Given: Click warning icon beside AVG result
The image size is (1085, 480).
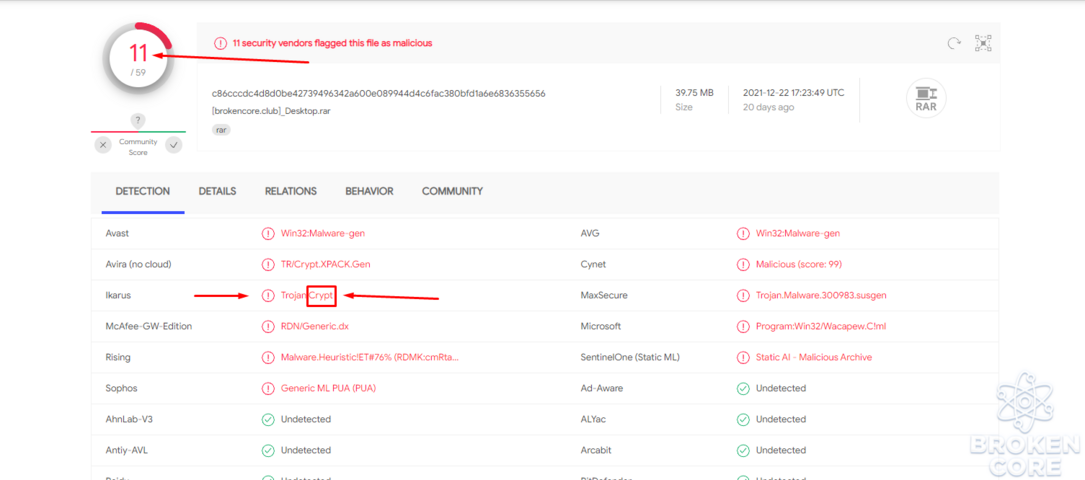Looking at the screenshot, I should click(x=743, y=234).
